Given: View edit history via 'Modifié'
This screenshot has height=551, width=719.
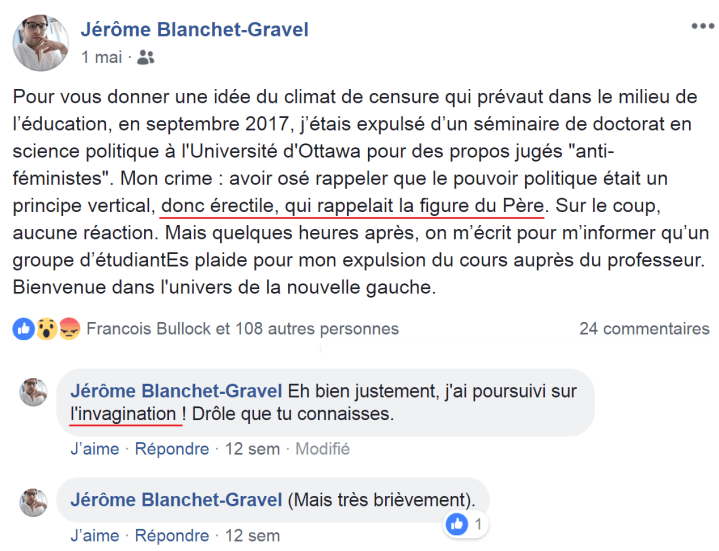Looking at the screenshot, I should [x=322, y=449].
